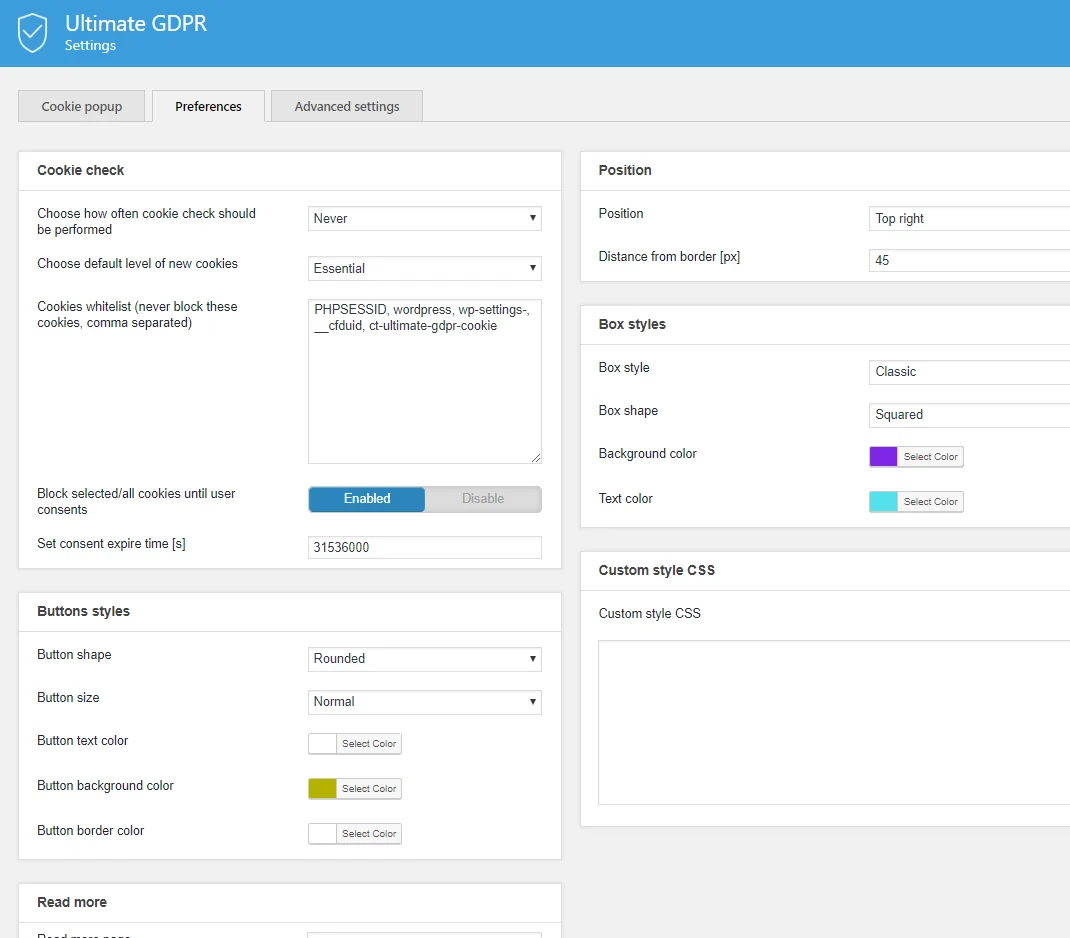Open the Button size dropdown showing Normal
The width and height of the screenshot is (1070, 938).
pos(424,702)
